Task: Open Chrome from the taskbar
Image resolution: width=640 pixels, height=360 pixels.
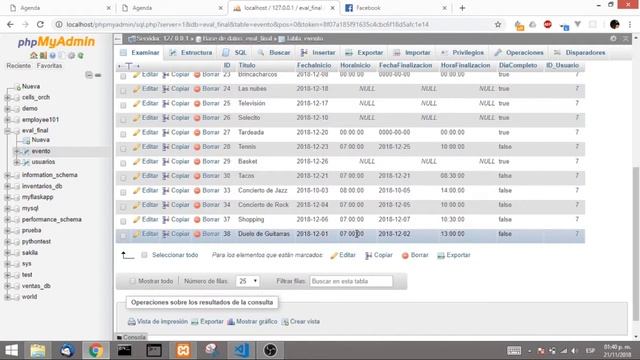Action: 96,350
